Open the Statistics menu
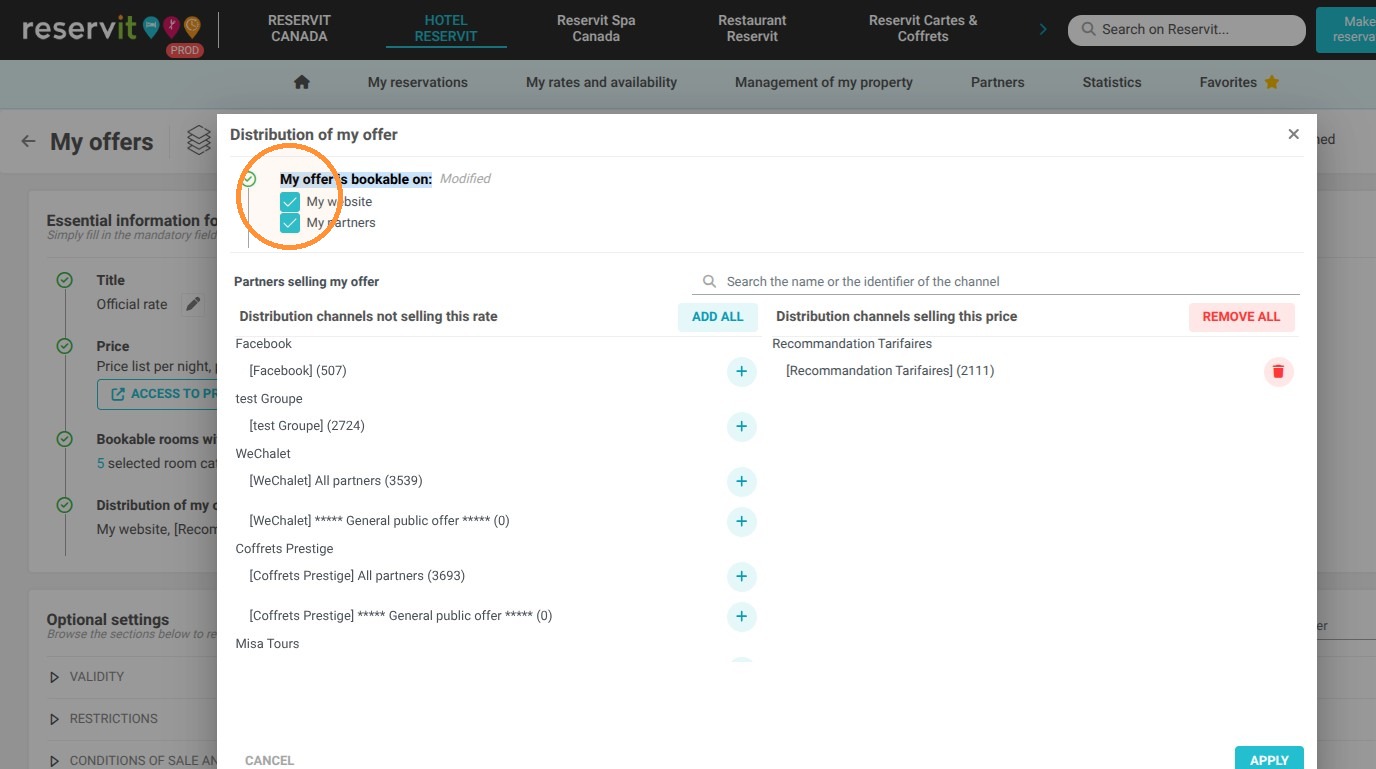The width and height of the screenshot is (1376, 769). pyautogui.click(x=1111, y=82)
